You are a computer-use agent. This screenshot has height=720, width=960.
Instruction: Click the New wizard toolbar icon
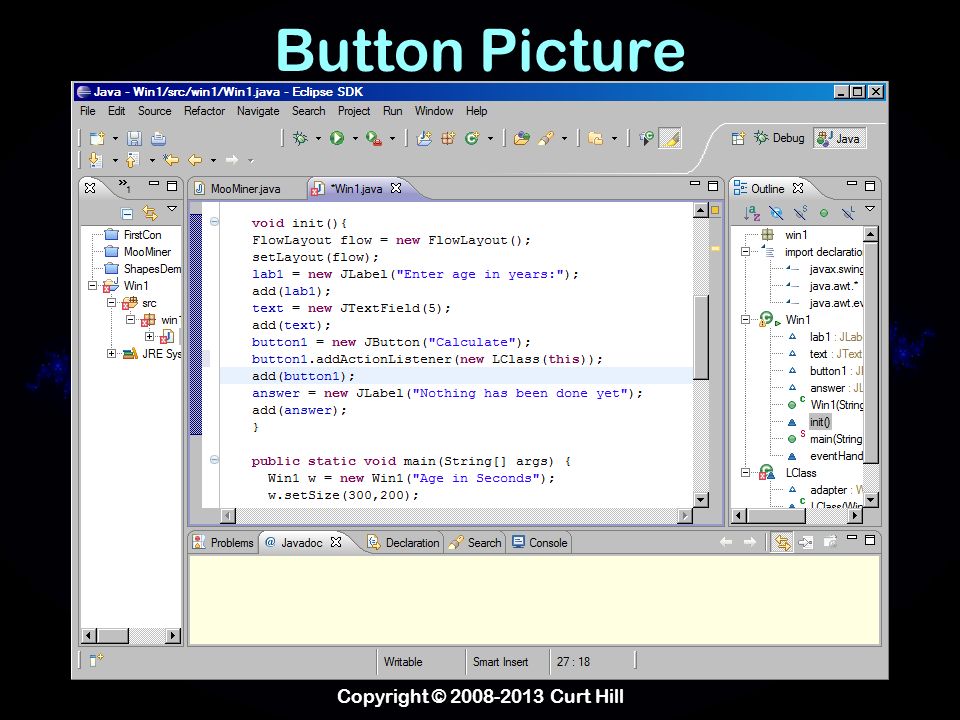[x=97, y=139]
